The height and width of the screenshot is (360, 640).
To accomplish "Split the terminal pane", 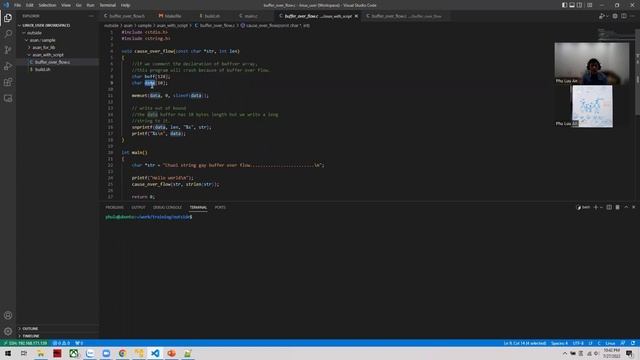I will pos(609,207).
